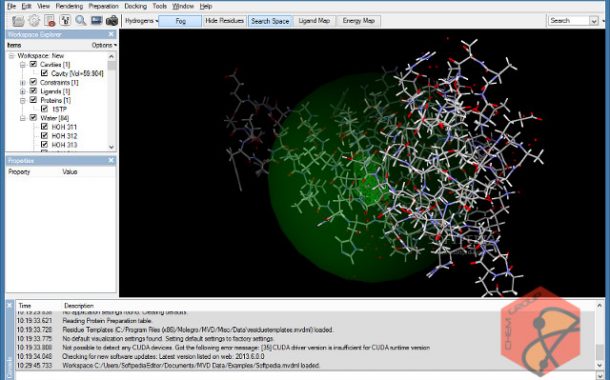Take a screenshot with the camera icon

112,20
